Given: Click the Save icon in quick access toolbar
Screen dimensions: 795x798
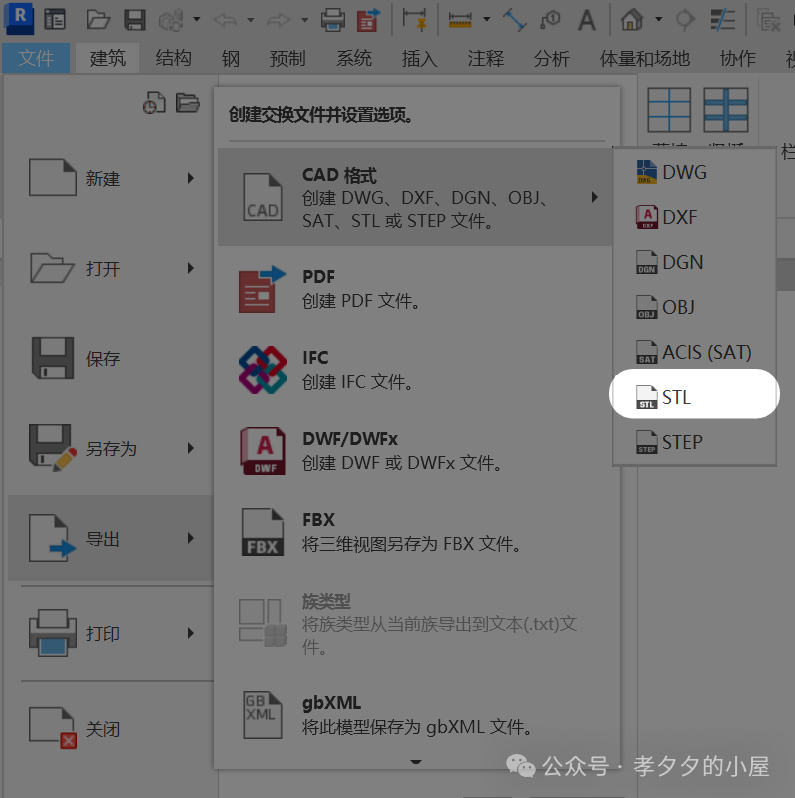Looking at the screenshot, I should pyautogui.click(x=134, y=19).
